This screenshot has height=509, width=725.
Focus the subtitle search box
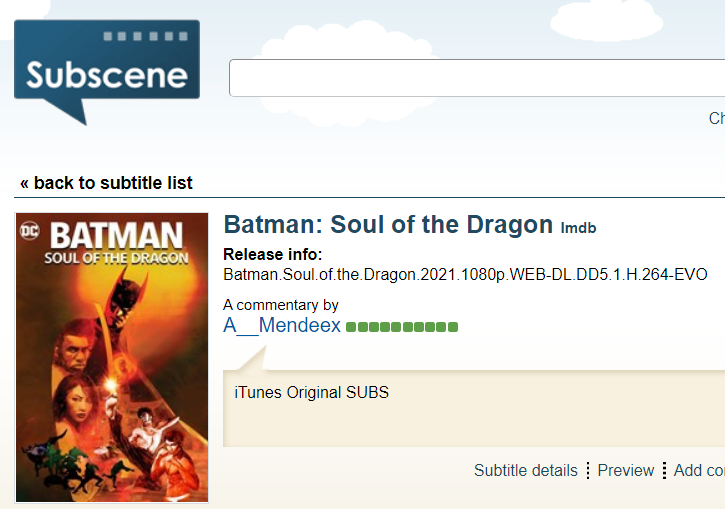tap(477, 78)
